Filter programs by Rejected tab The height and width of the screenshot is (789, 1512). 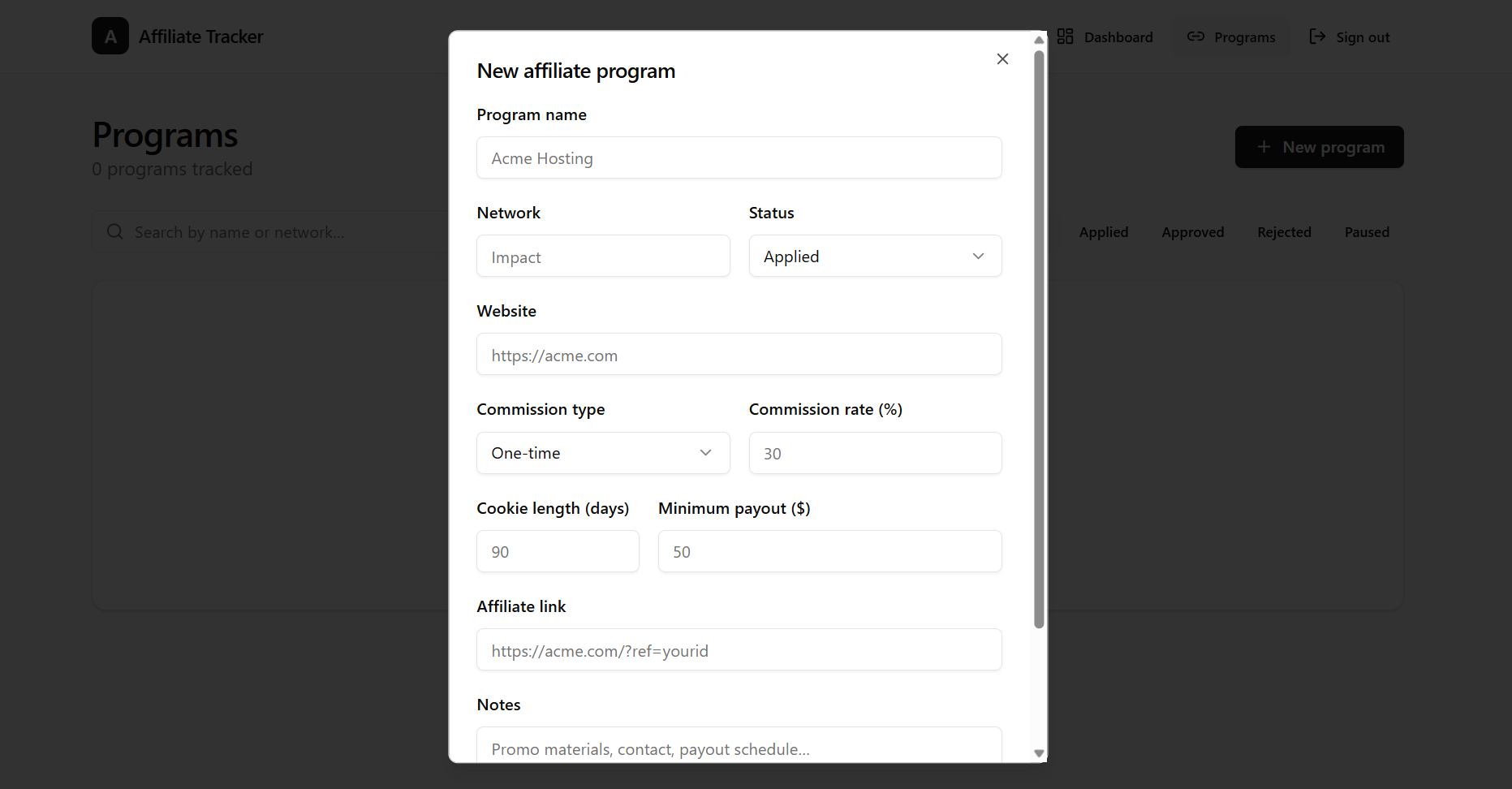[x=1284, y=232]
